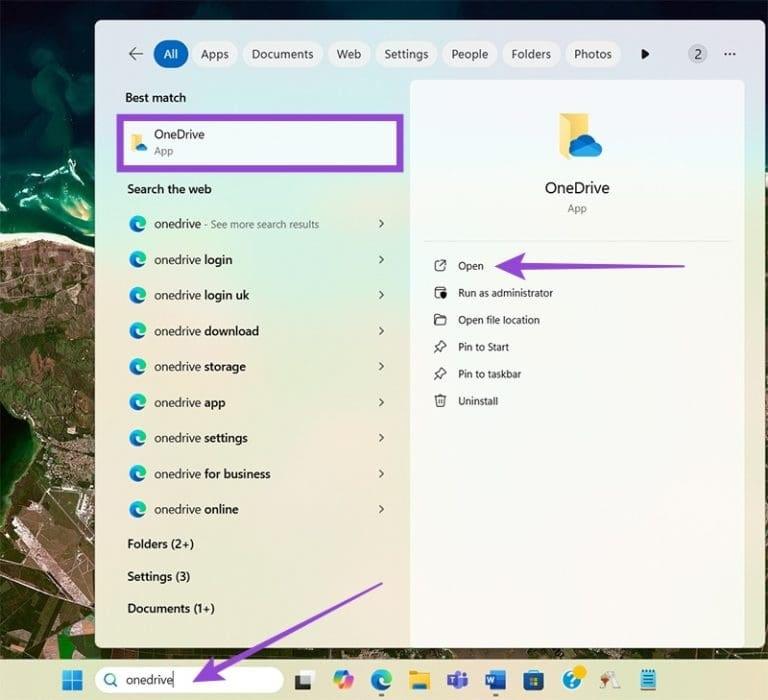Choose Pin to taskbar

click(x=490, y=374)
